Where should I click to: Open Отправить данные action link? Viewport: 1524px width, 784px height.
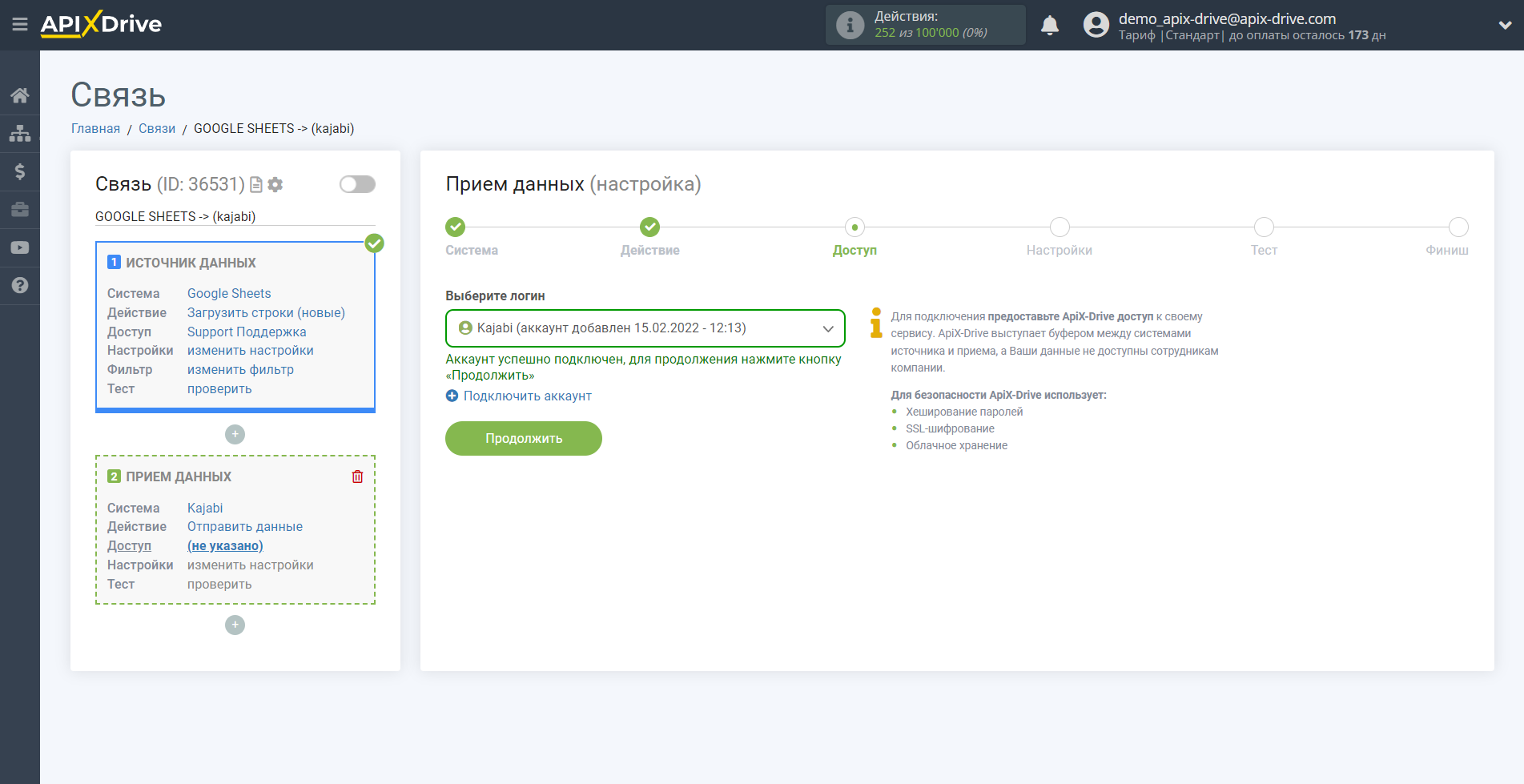tap(245, 526)
